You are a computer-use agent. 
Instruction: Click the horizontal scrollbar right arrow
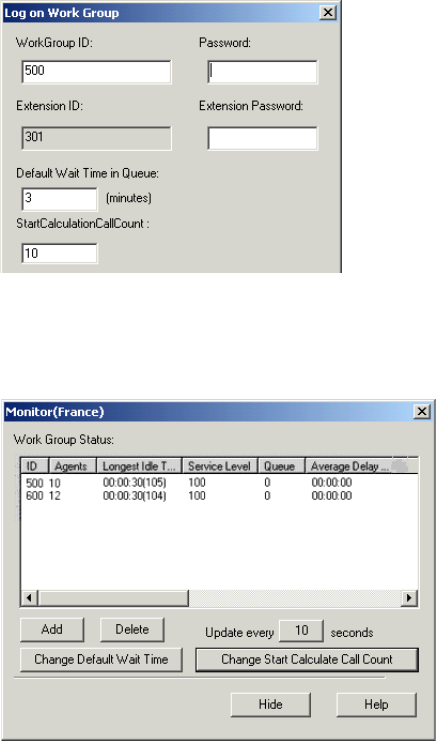point(409,598)
